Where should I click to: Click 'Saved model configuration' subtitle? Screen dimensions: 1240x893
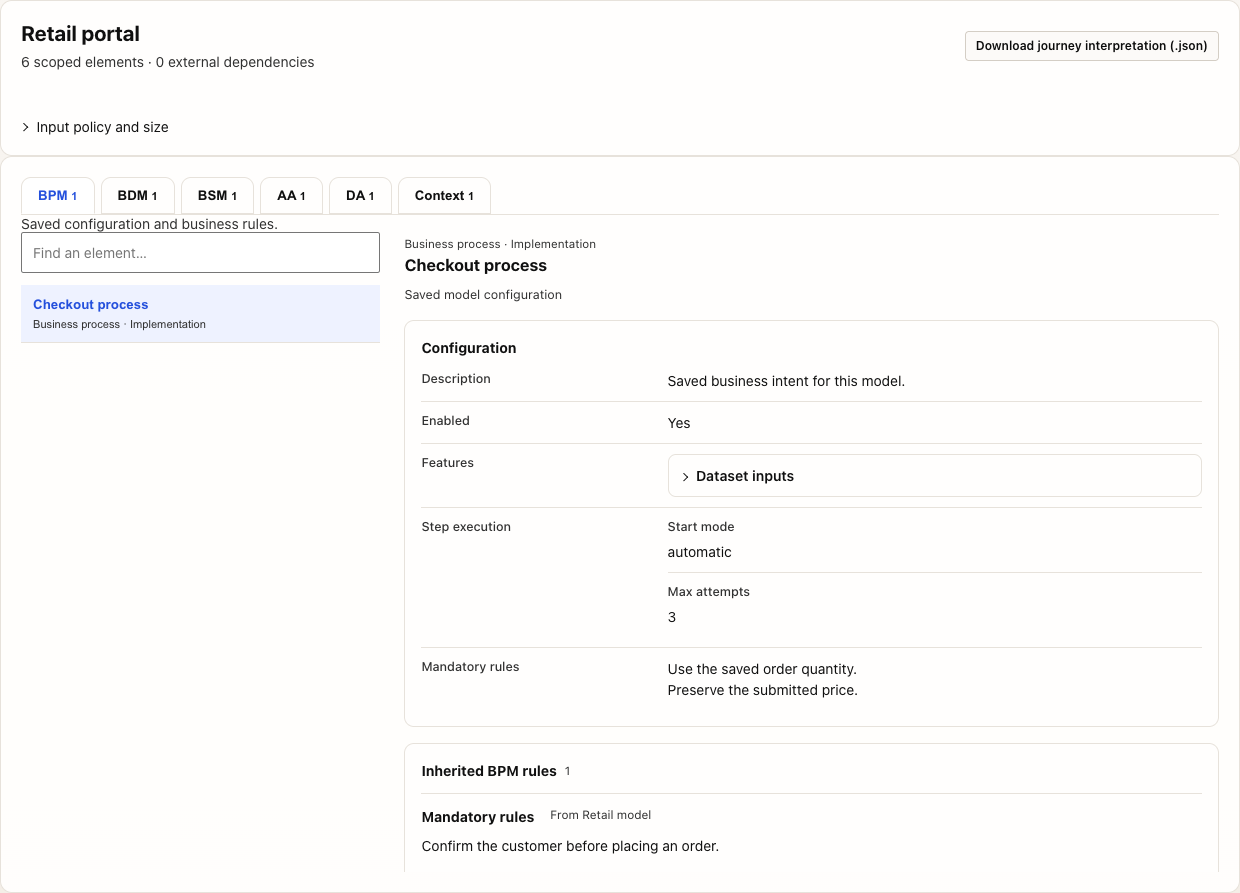483,295
